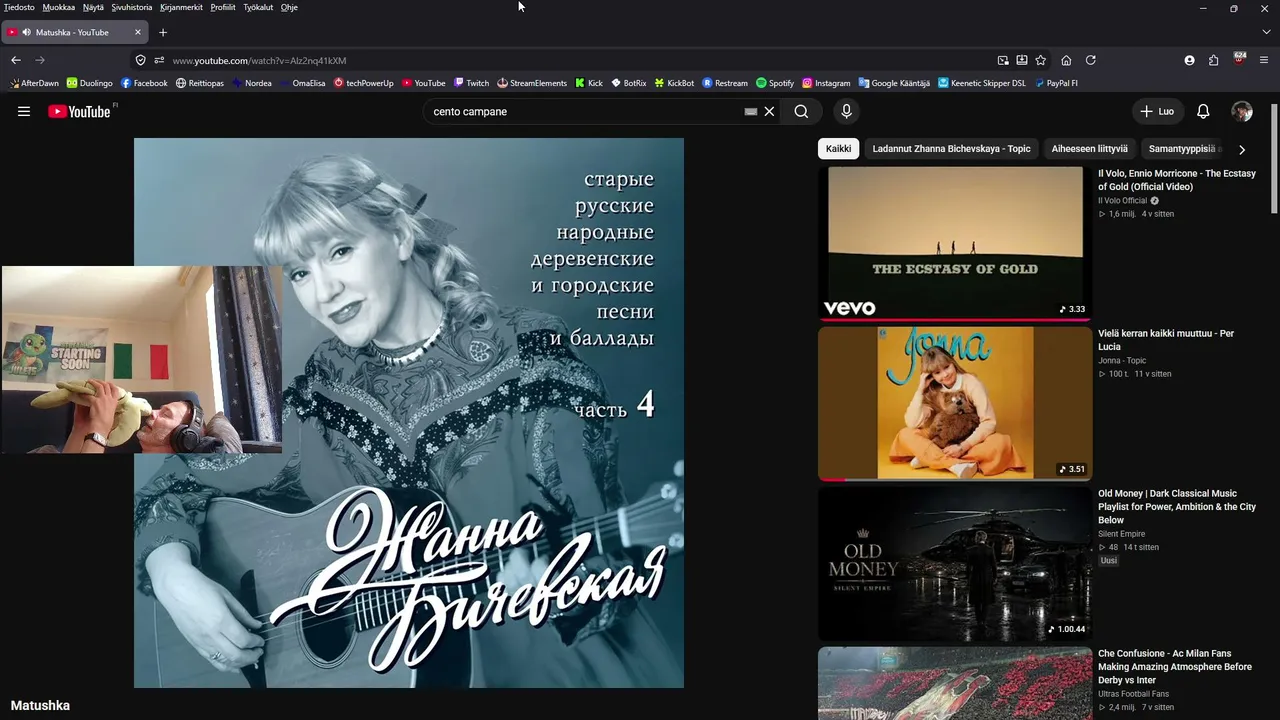Open the Duolingo bookmark

coord(90,83)
